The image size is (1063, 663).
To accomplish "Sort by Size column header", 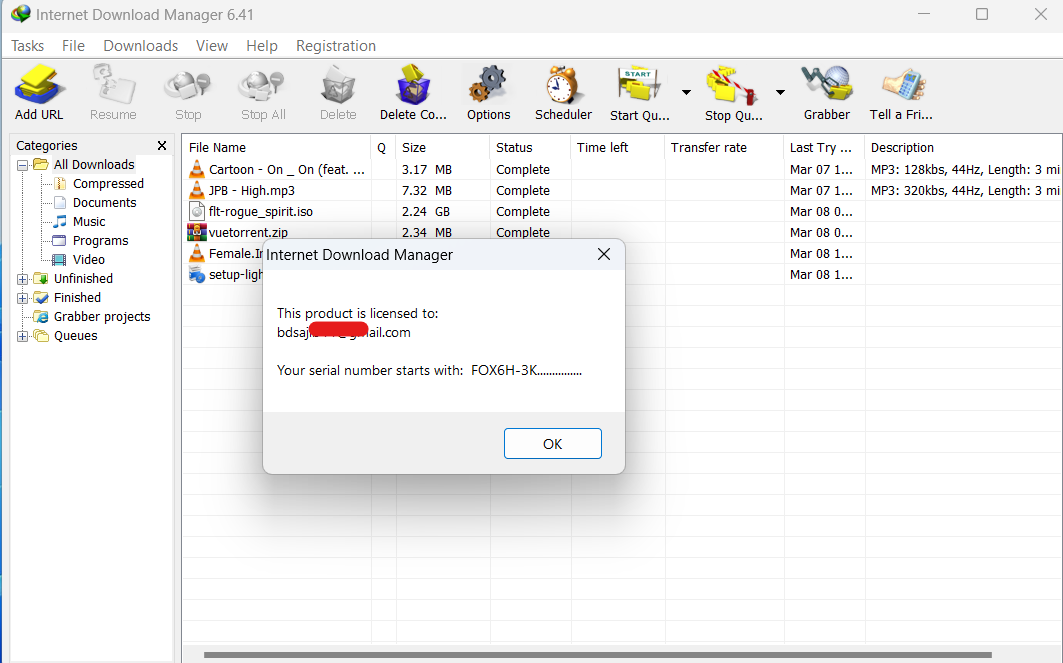I will 443,147.
